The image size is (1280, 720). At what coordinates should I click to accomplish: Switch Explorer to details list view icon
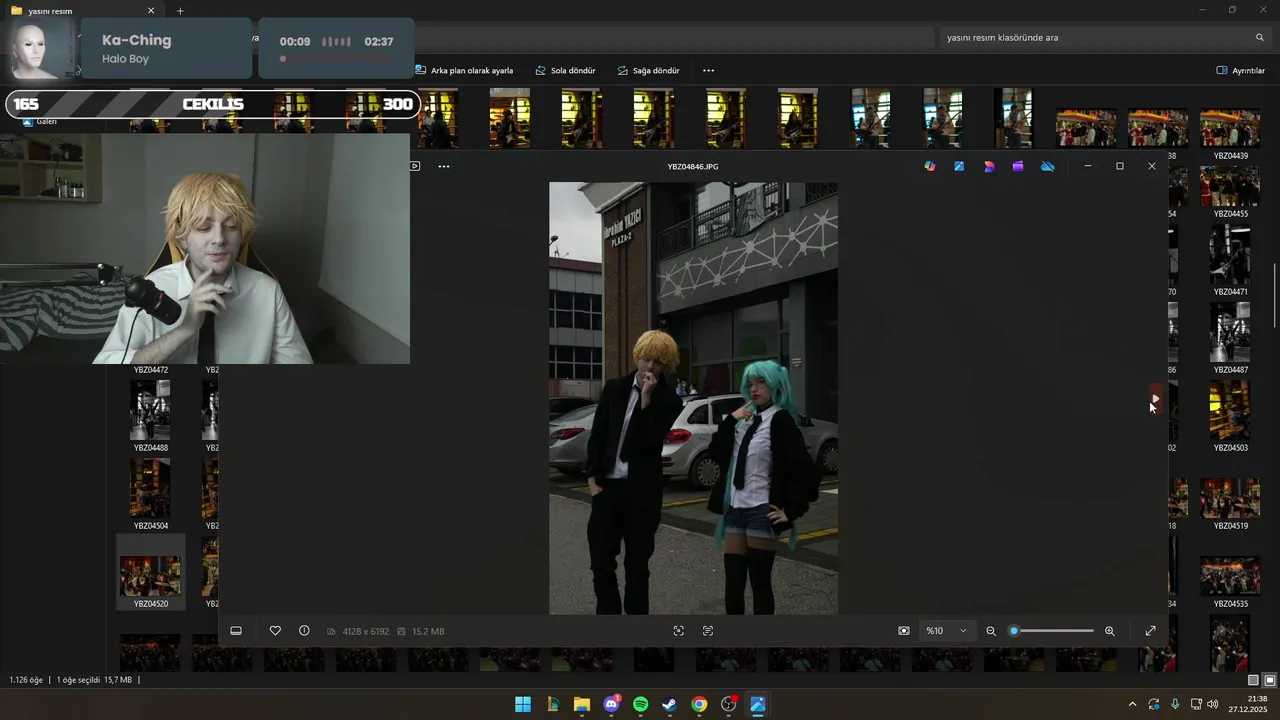pos(1254,680)
